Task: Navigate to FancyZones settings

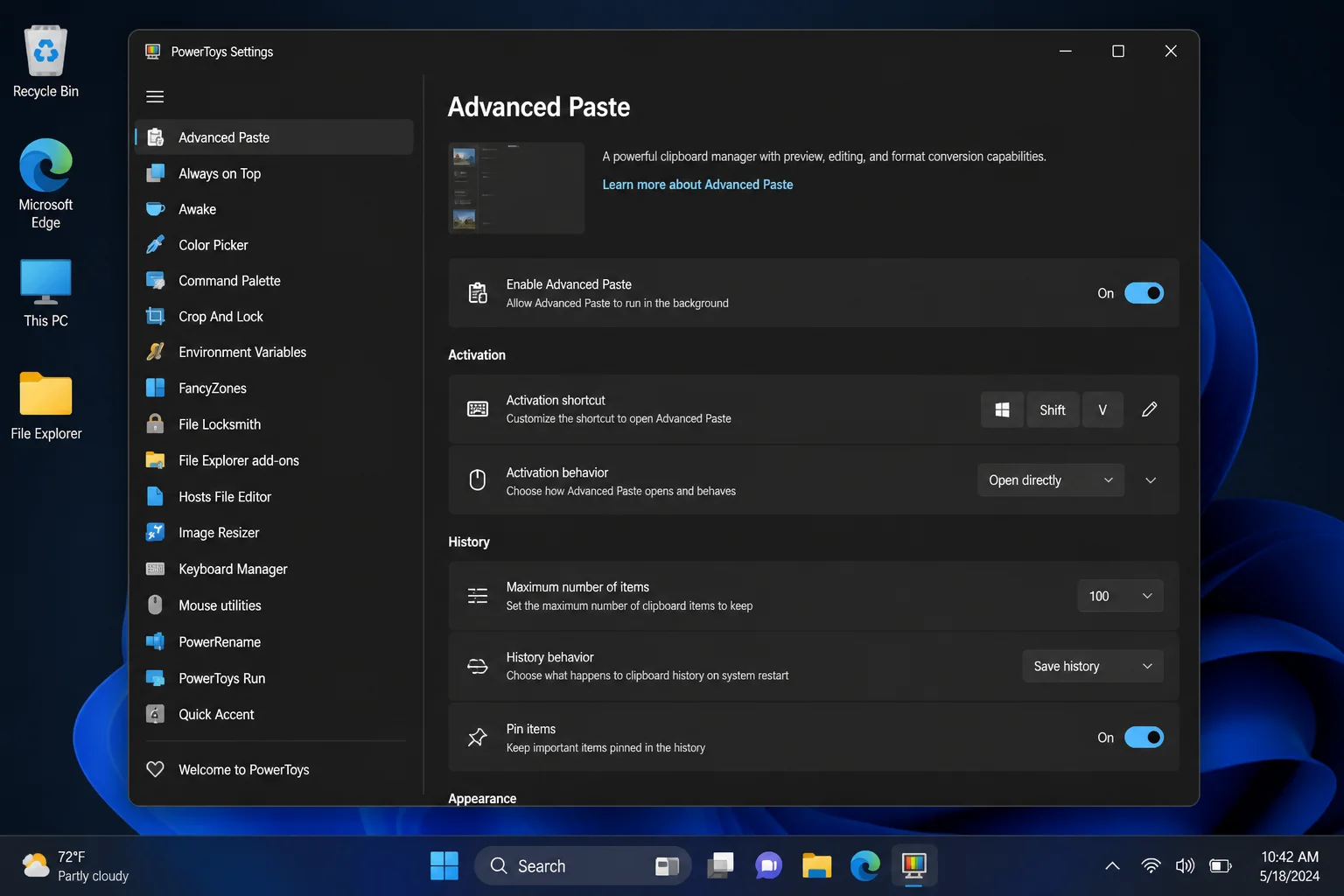Action: (x=274, y=388)
